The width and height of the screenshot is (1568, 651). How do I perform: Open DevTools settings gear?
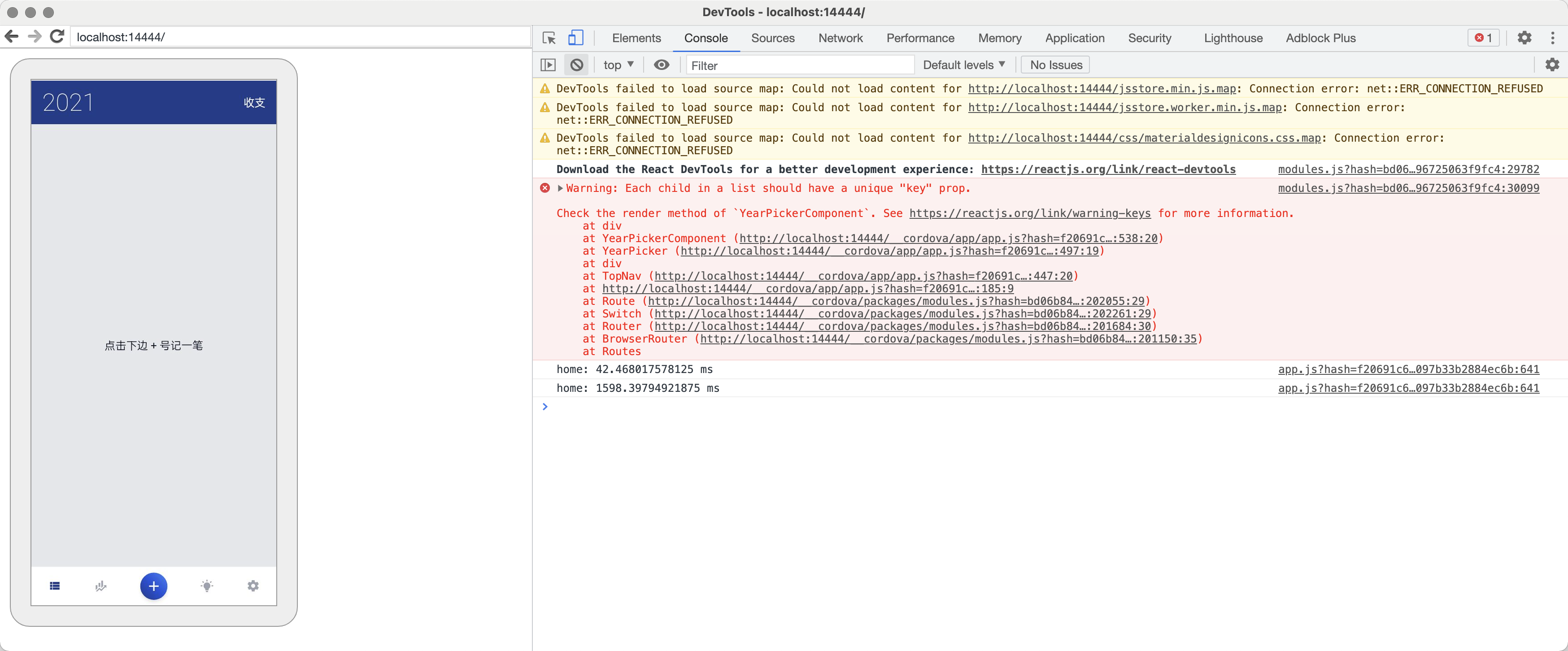1524,37
